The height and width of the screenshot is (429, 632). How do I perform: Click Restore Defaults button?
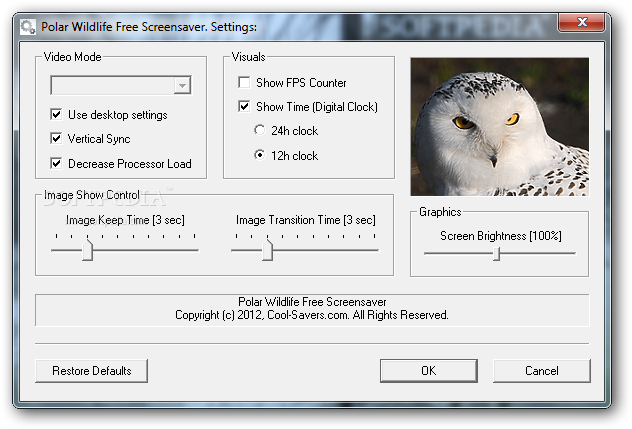coord(91,371)
